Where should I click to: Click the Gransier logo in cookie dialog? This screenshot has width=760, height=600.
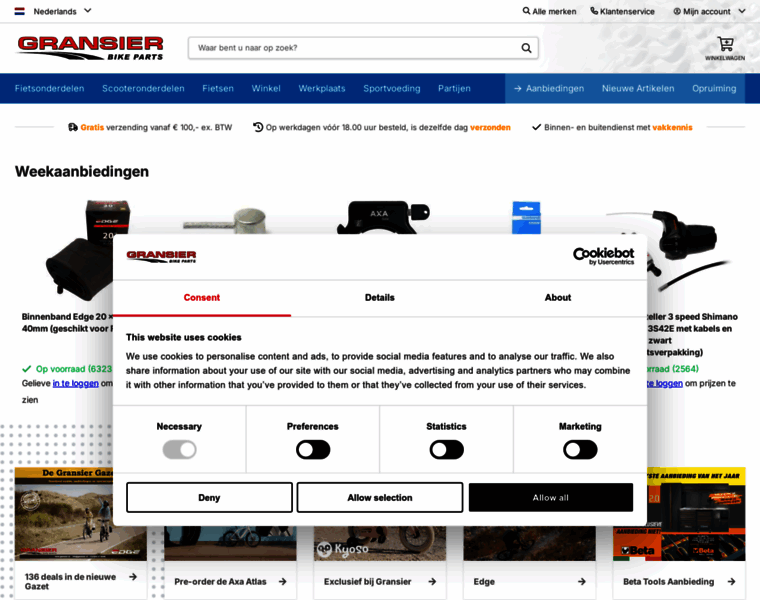click(161, 256)
